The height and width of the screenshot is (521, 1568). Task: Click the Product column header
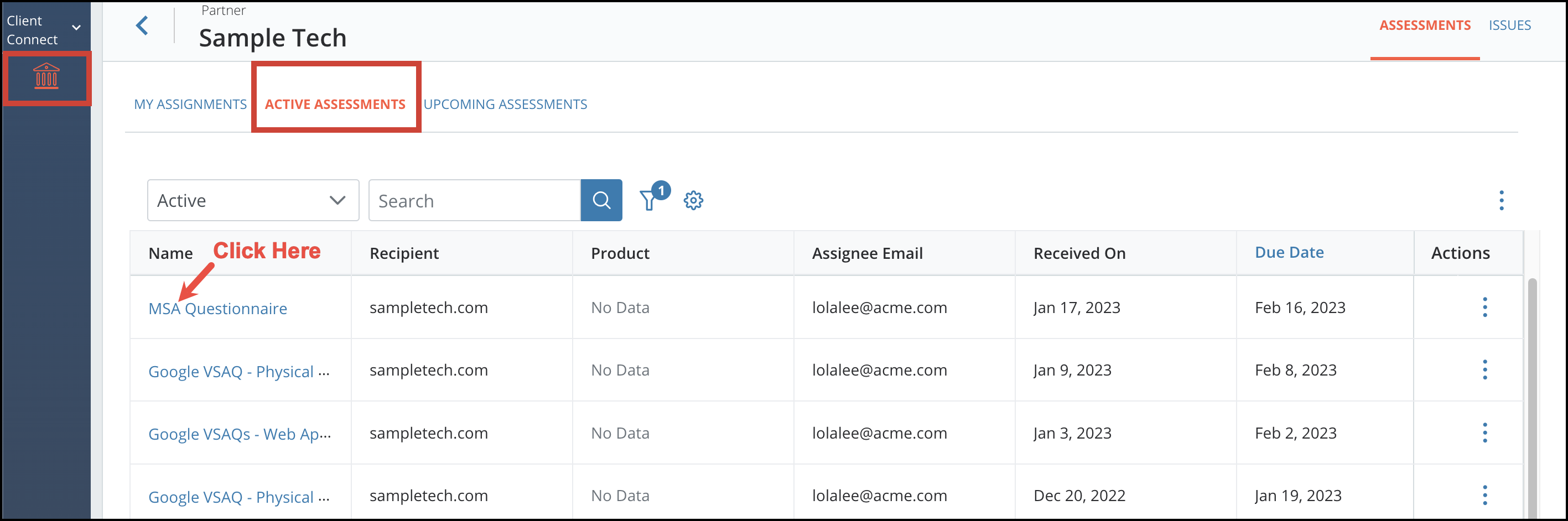620,253
